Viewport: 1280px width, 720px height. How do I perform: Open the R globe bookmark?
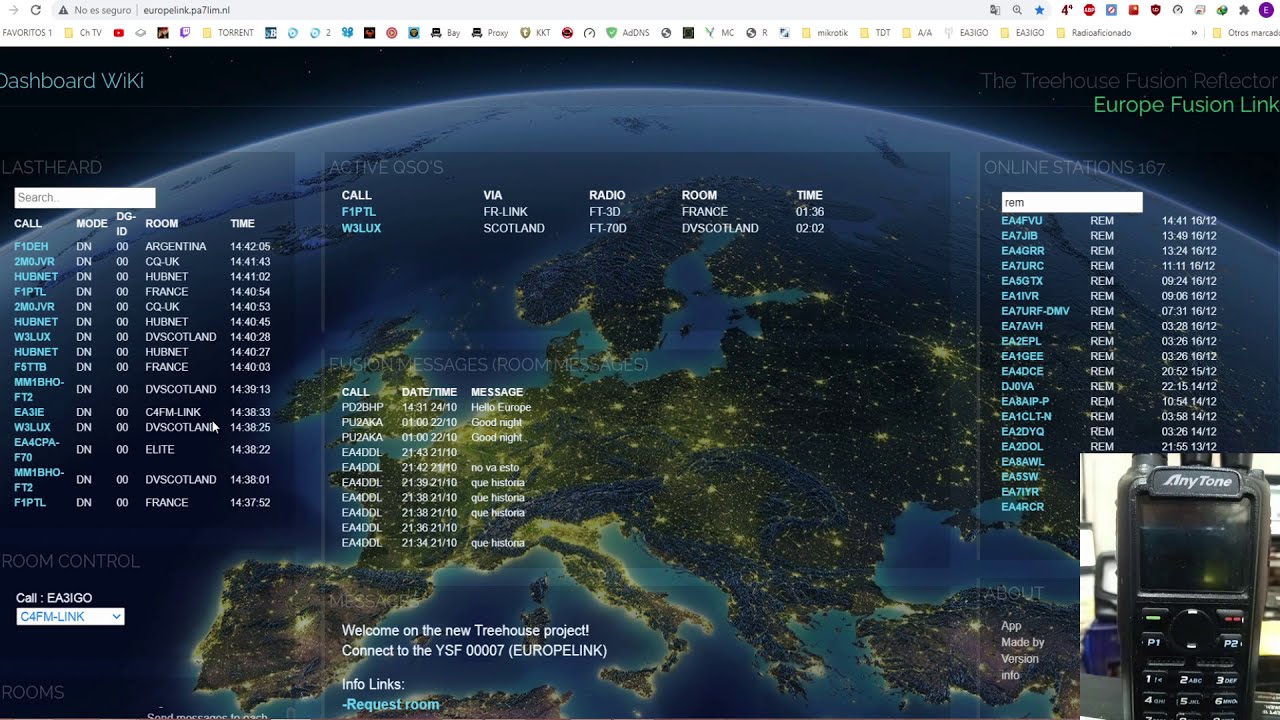pos(756,32)
